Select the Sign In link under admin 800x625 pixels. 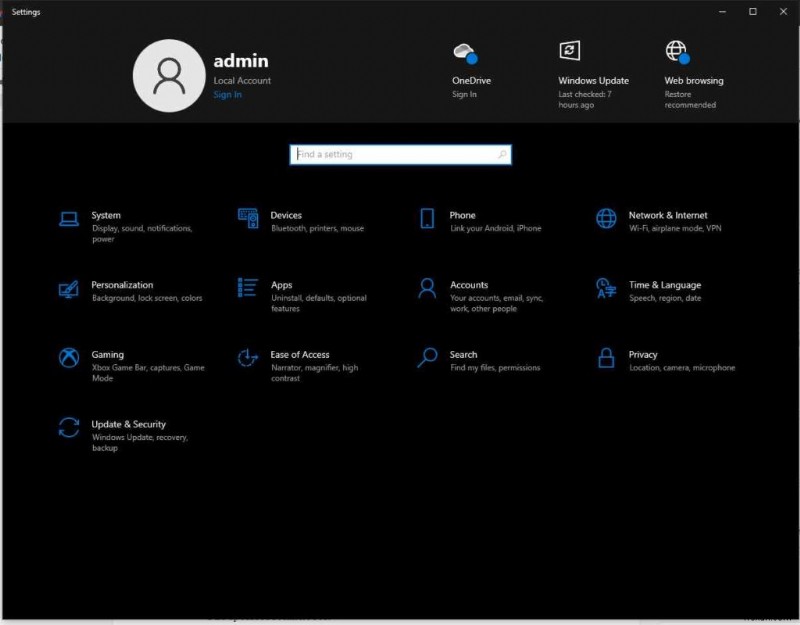(227, 94)
